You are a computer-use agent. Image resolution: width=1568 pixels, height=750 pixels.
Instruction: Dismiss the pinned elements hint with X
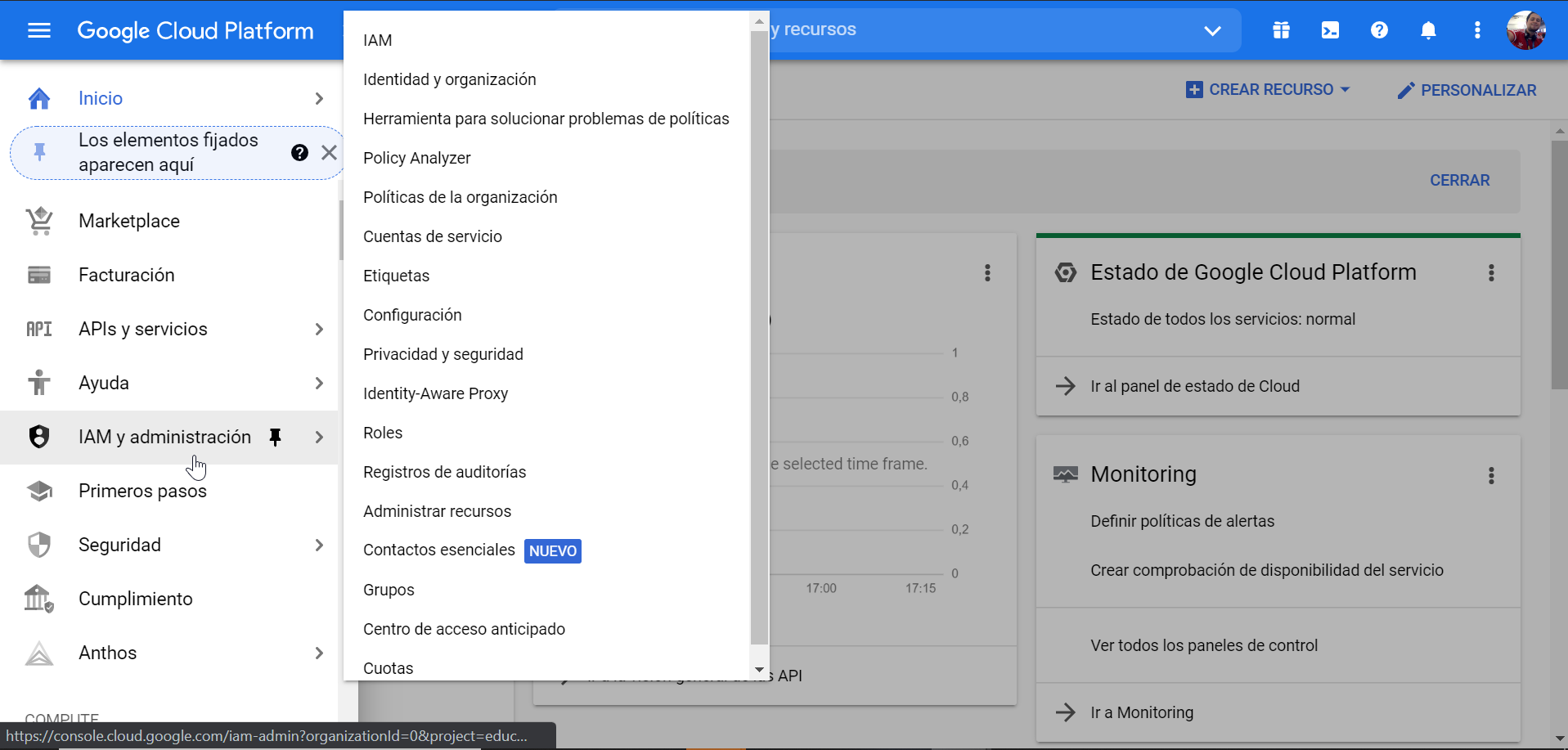tap(329, 152)
